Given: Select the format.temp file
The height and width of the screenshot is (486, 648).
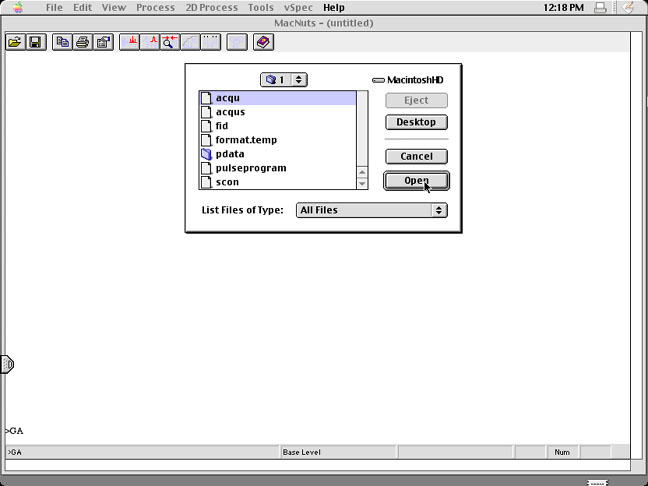Looking at the screenshot, I should (x=278, y=140).
